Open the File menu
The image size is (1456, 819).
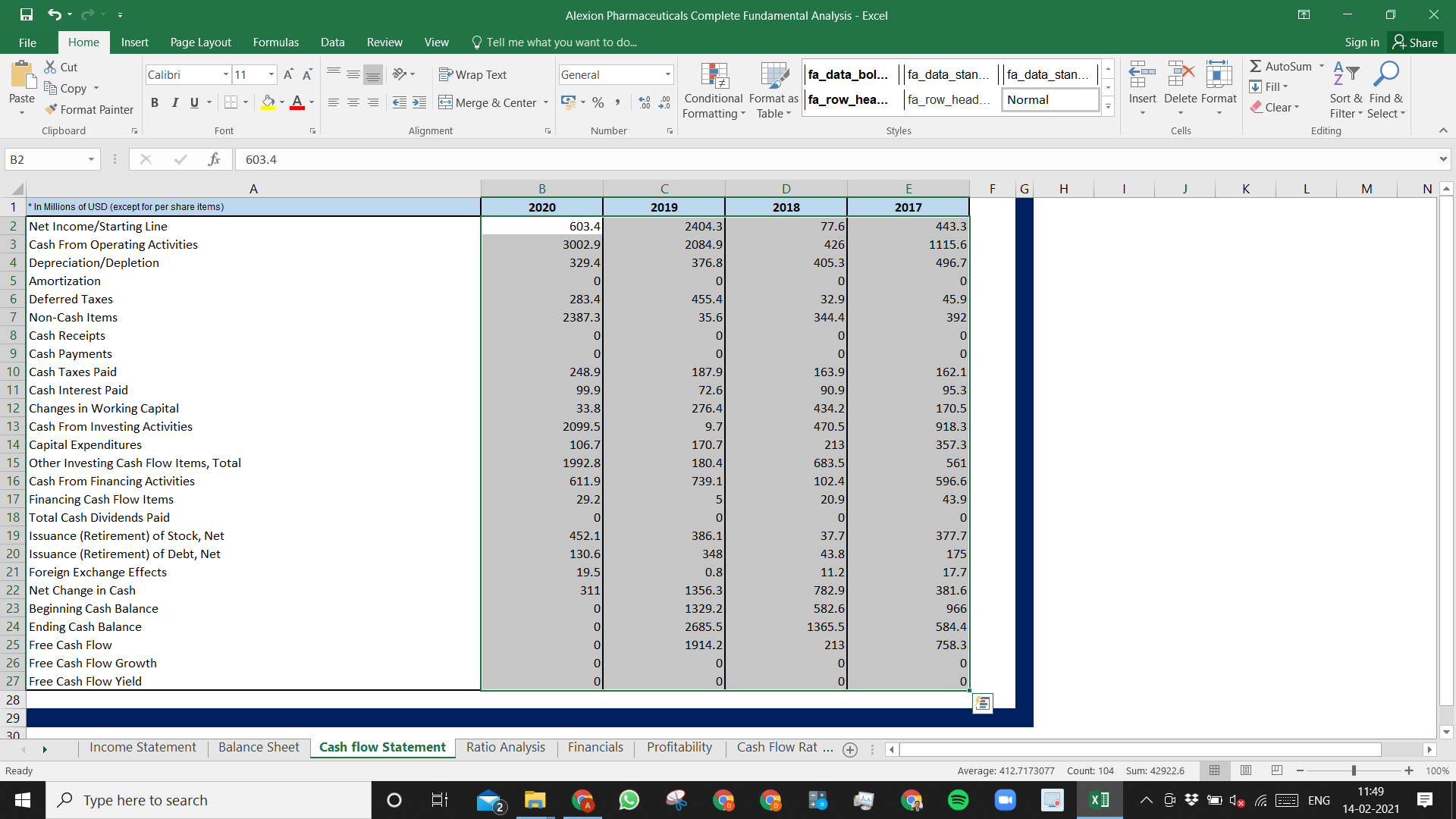coord(27,42)
